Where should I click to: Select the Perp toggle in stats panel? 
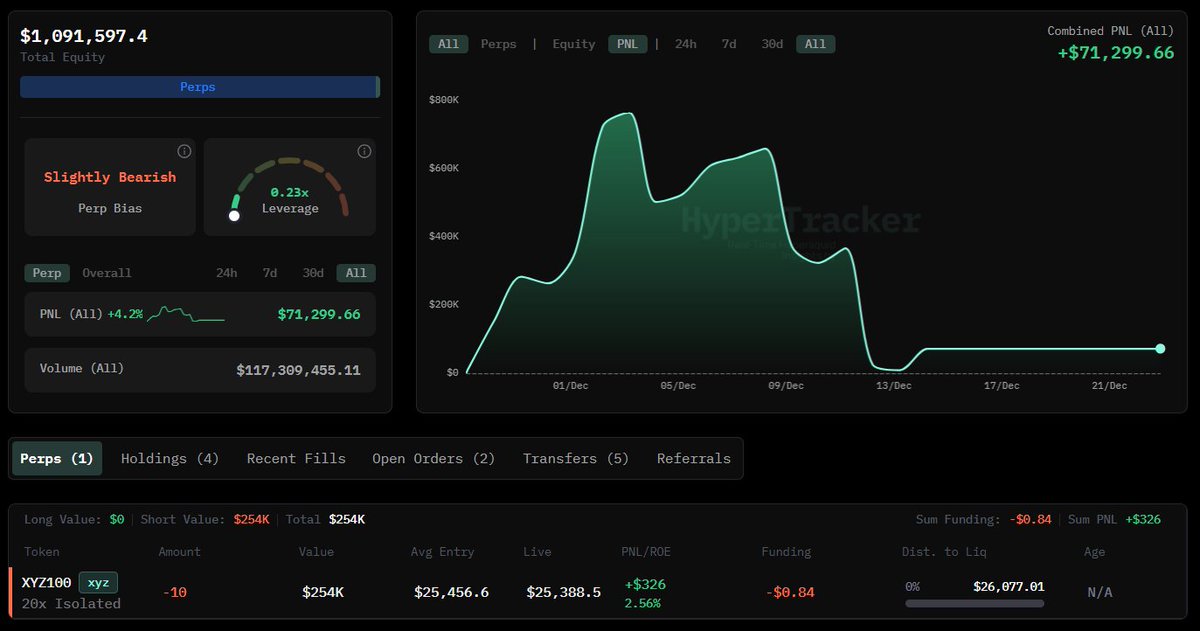click(x=47, y=273)
